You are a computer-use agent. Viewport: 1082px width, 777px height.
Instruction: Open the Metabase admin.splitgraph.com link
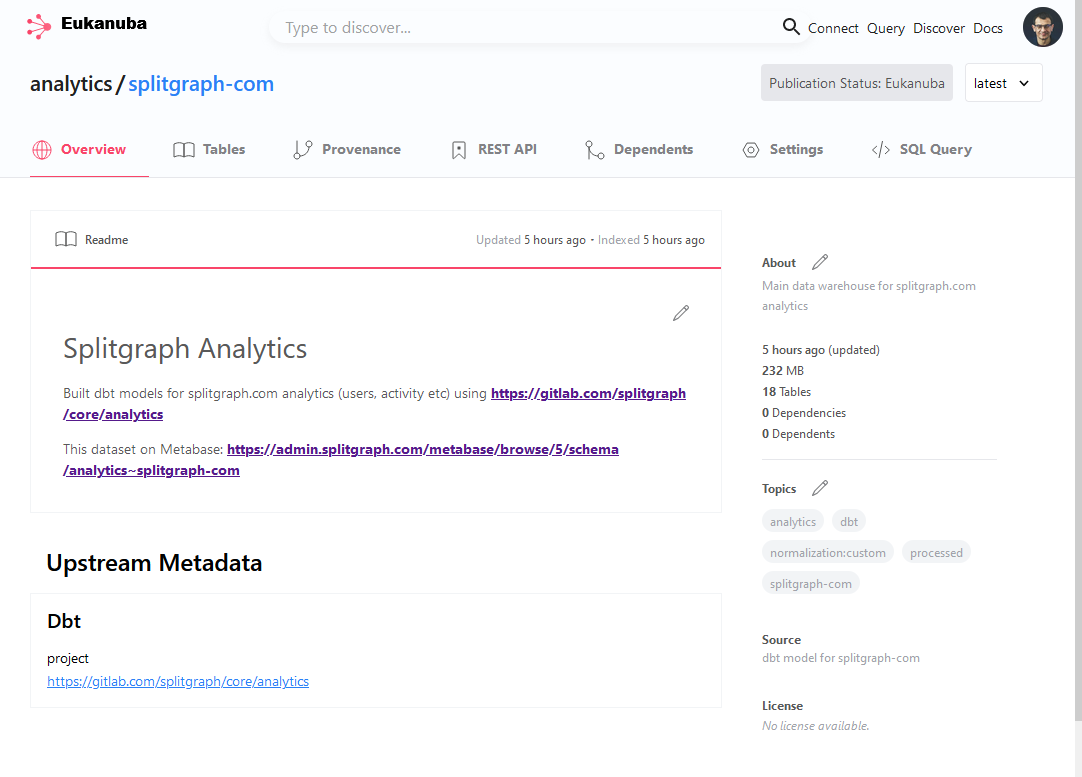pyautogui.click(x=340, y=460)
